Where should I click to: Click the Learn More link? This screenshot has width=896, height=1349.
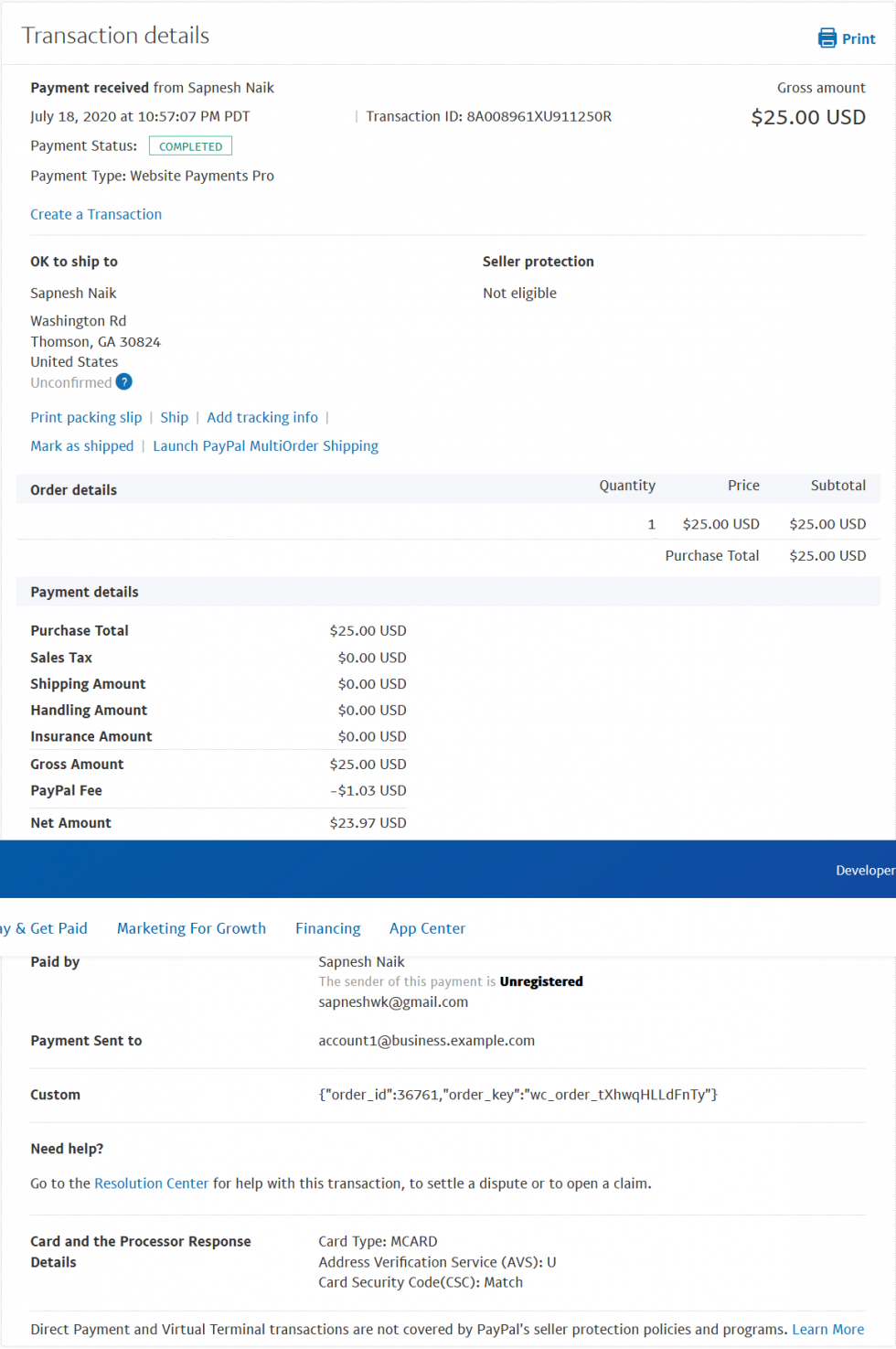point(827,1329)
